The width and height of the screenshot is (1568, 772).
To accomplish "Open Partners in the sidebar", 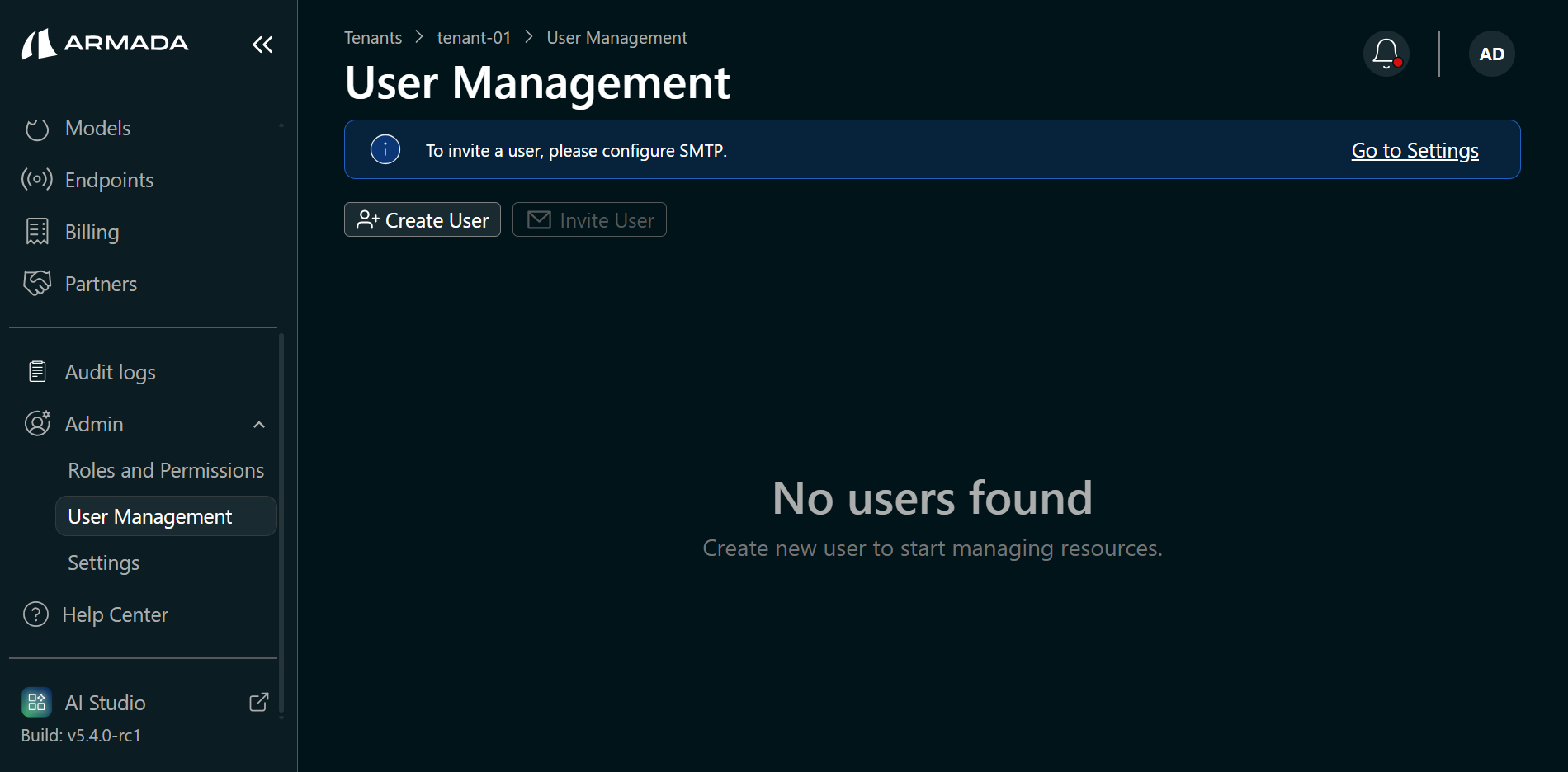I will 101,284.
